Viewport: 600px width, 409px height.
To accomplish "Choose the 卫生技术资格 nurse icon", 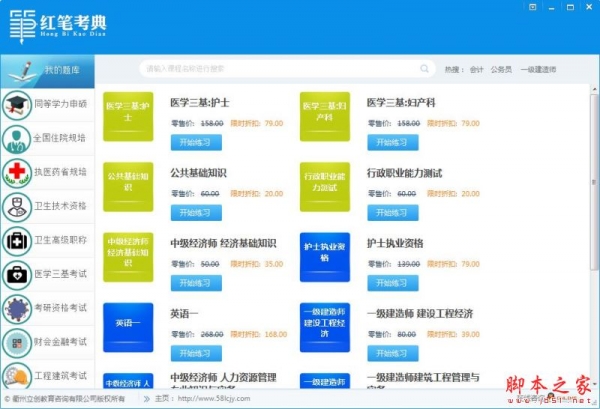I will click(x=17, y=207).
